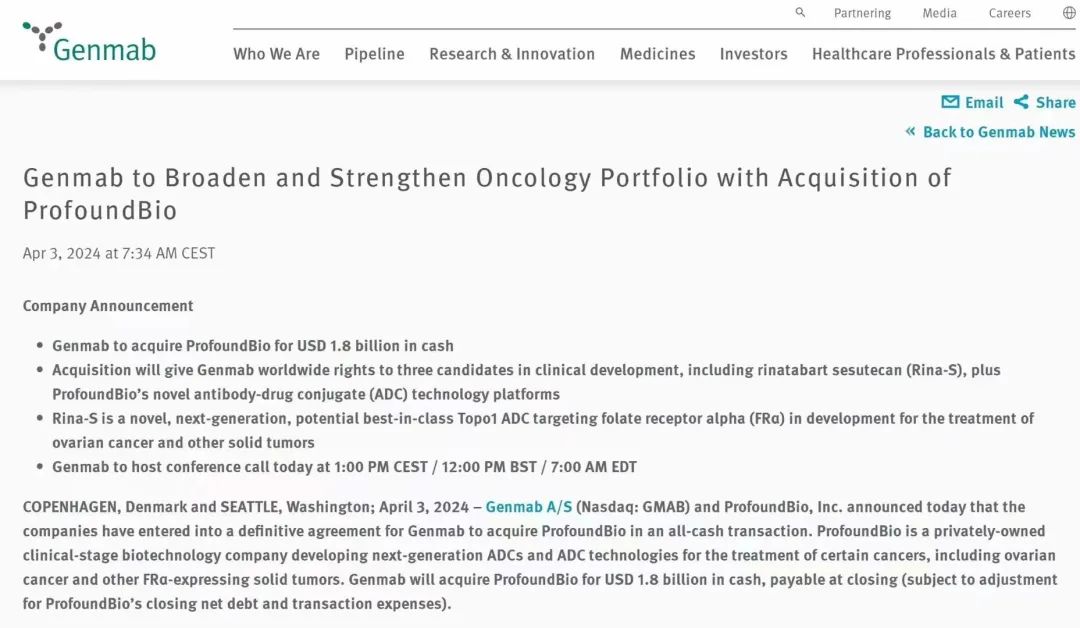Image resolution: width=1080 pixels, height=628 pixels.
Task: Select Pipeline in the main navigation
Action: click(x=374, y=54)
